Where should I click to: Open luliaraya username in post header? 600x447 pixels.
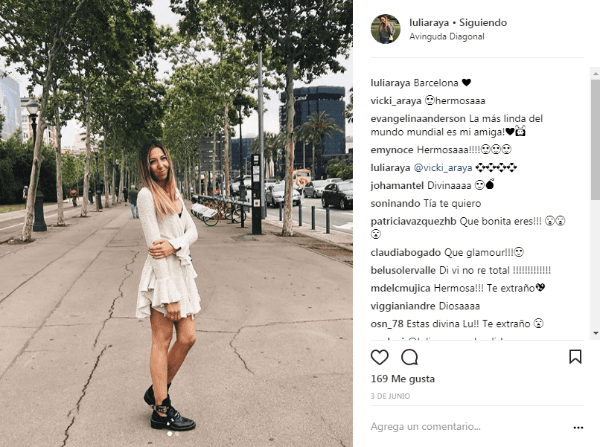(429, 23)
